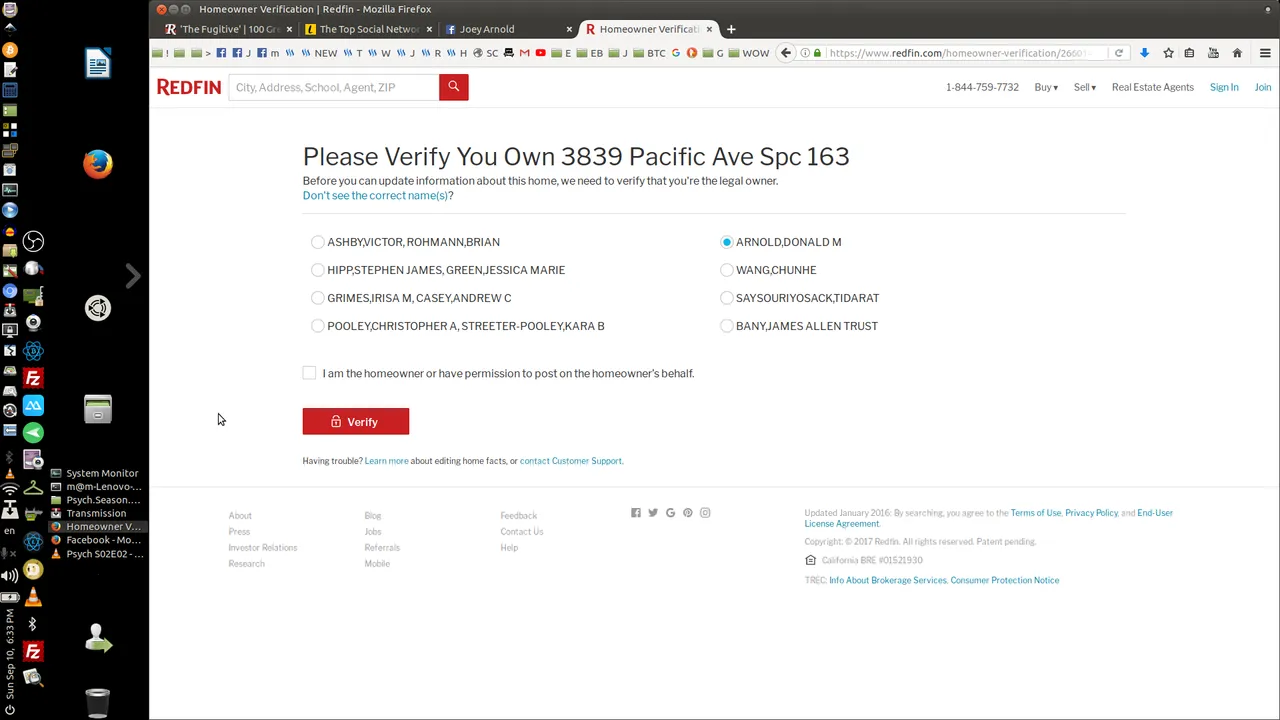
Task: Click Consumer Protection Notice link
Action: click(x=1005, y=580)
